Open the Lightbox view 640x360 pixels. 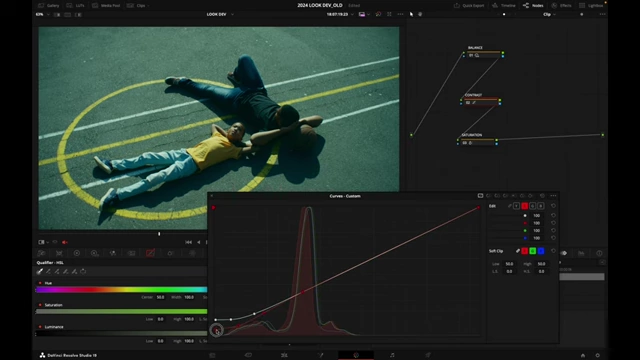click(x=591, y=5)
